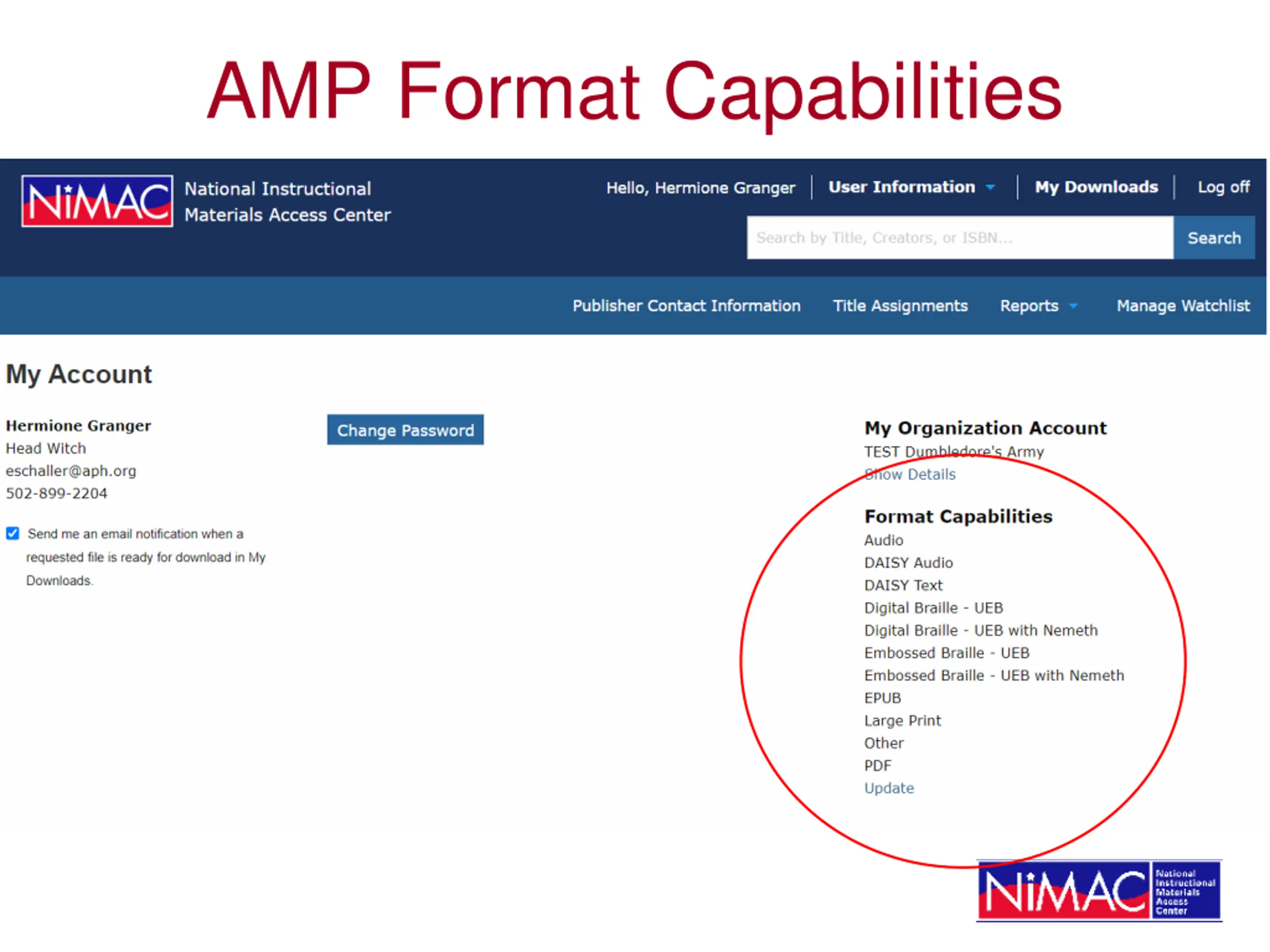Click the Change Password button
This screenshot has width=1270, height=952.
405,430
